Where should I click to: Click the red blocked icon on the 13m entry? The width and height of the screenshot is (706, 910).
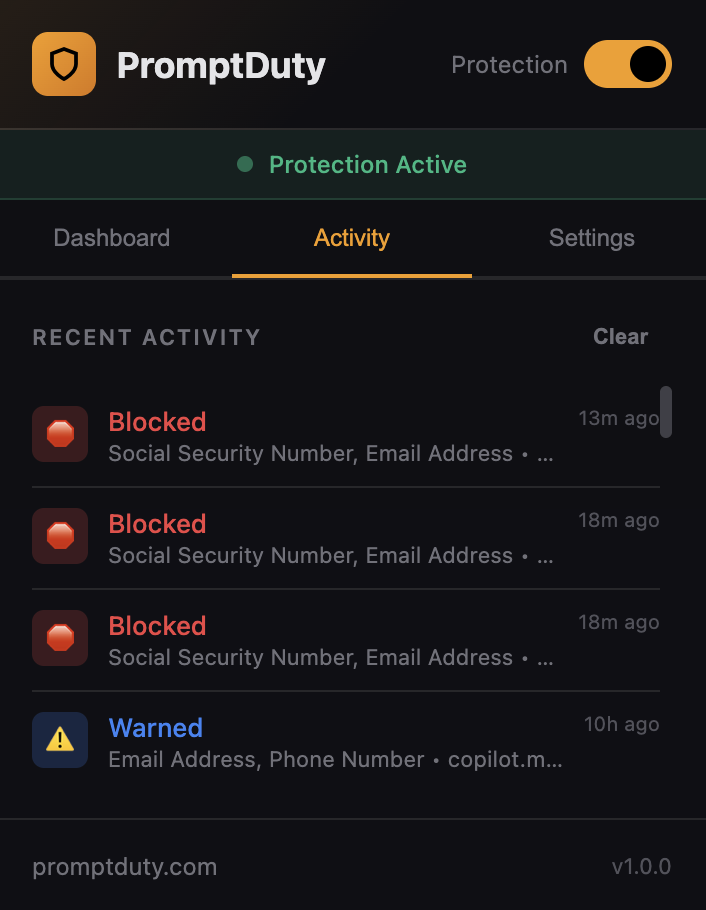pos(59,434)
